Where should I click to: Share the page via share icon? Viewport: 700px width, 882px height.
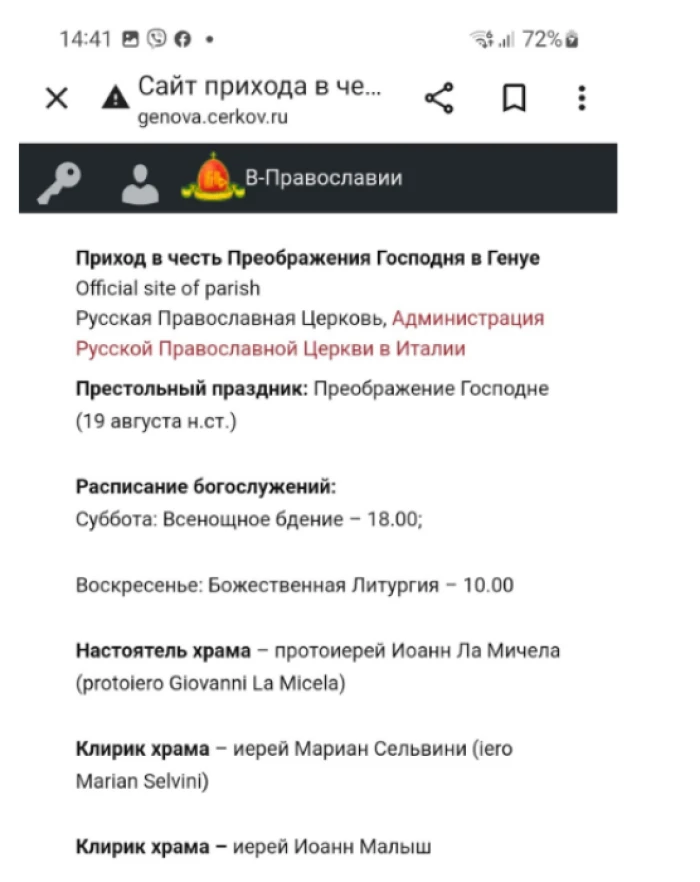pos(439,98)
